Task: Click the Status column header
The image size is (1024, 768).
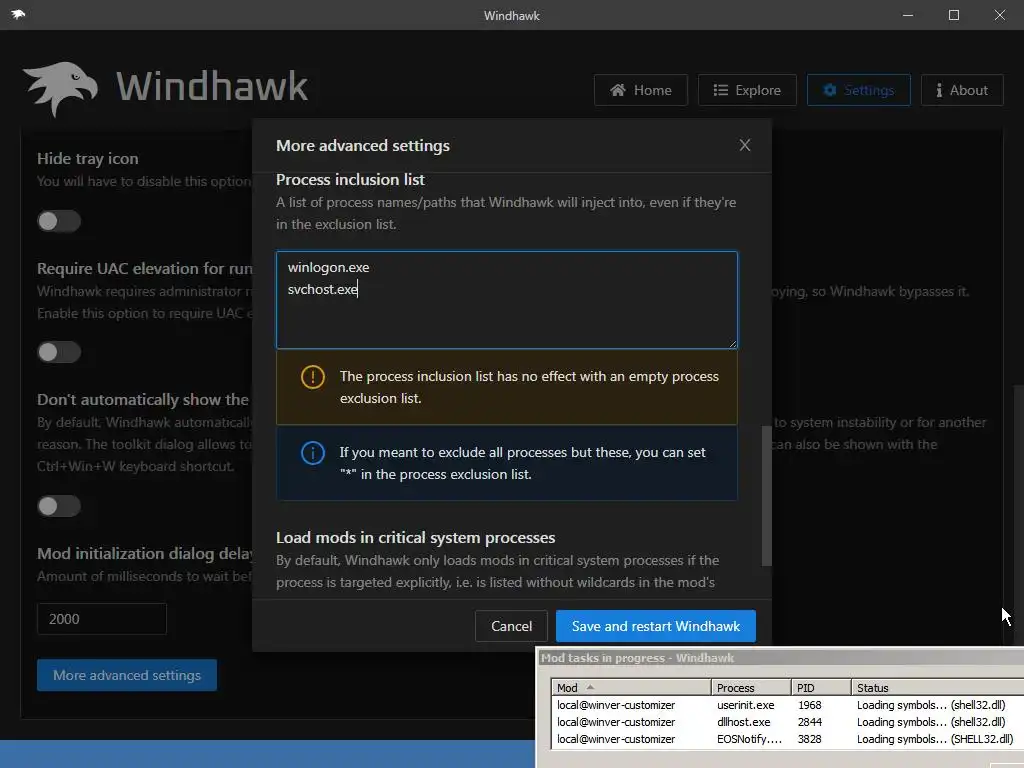Action: [x=937, y=688]
